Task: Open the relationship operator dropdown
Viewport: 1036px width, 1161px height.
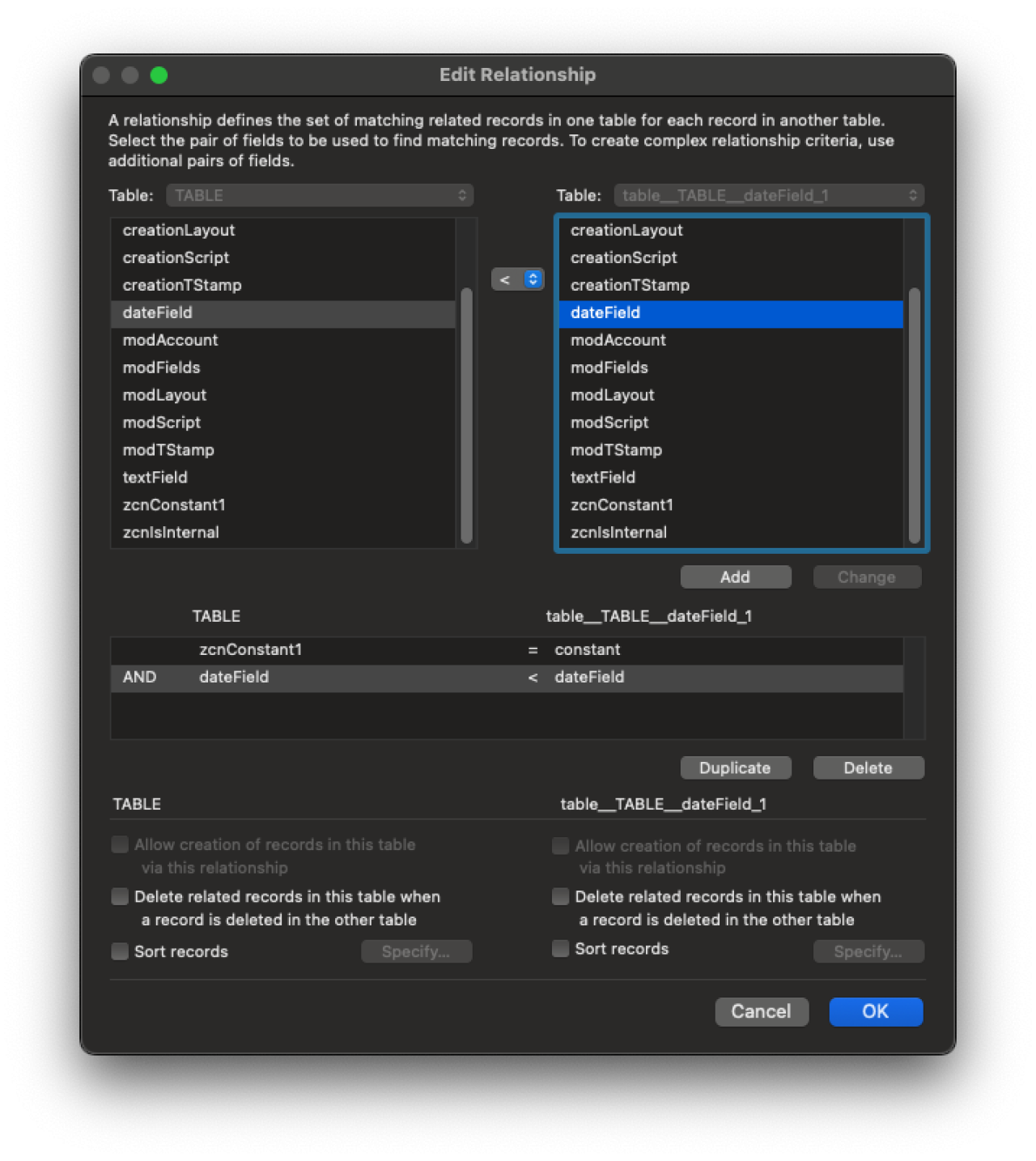Action: (517, 279)
